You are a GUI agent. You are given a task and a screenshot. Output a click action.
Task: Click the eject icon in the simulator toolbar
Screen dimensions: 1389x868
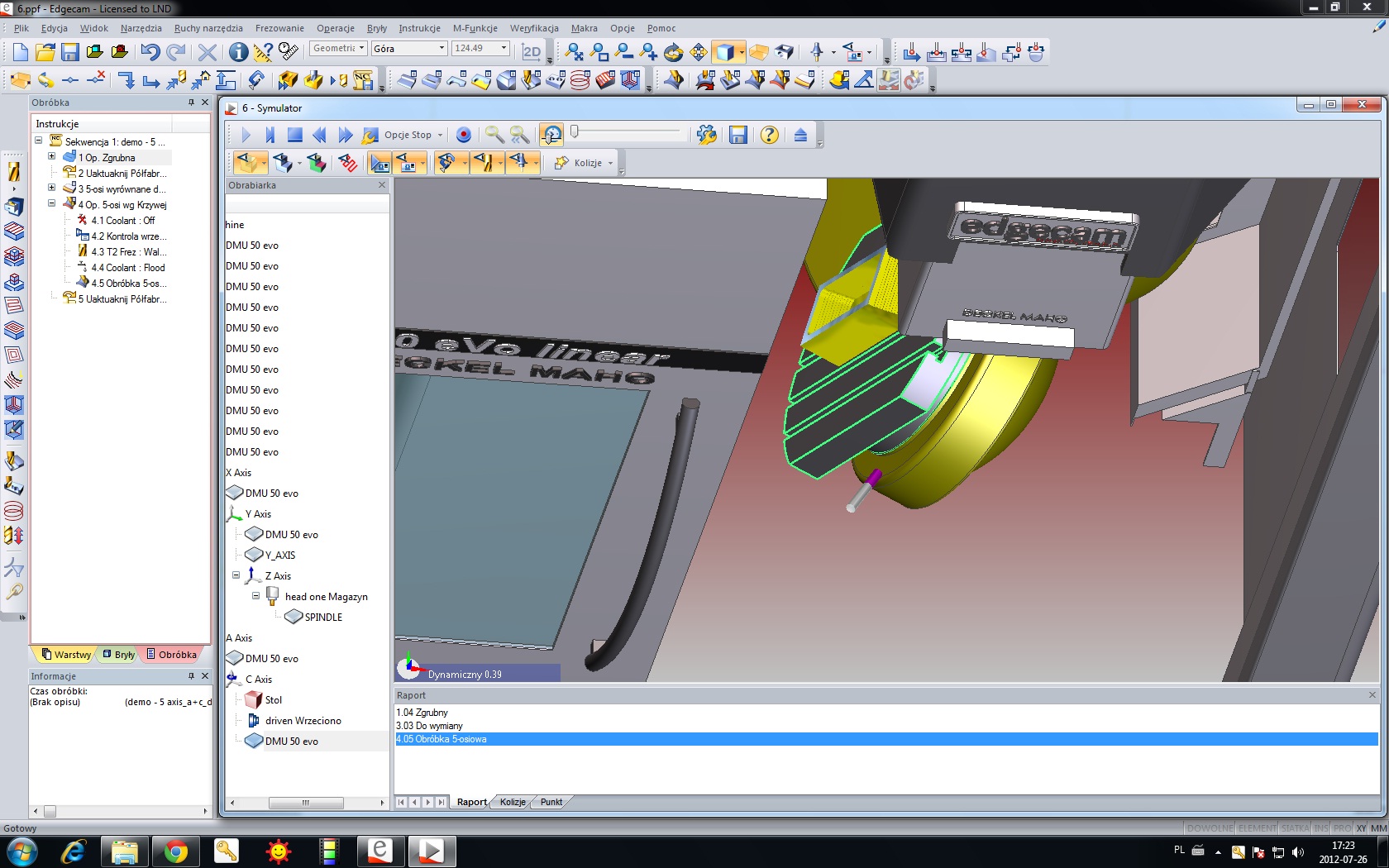[800, 135]
